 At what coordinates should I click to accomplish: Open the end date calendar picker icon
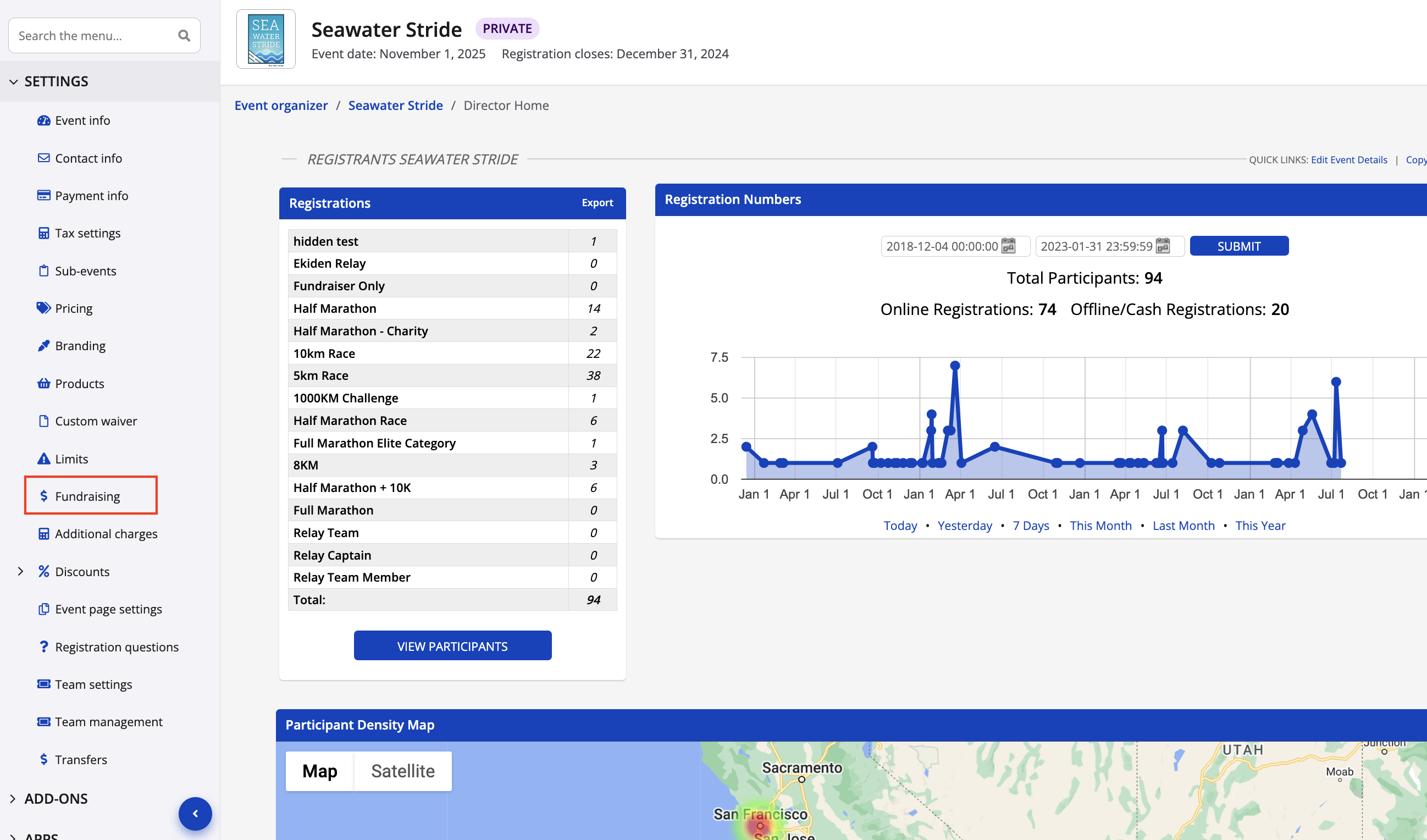point(1163,246)
